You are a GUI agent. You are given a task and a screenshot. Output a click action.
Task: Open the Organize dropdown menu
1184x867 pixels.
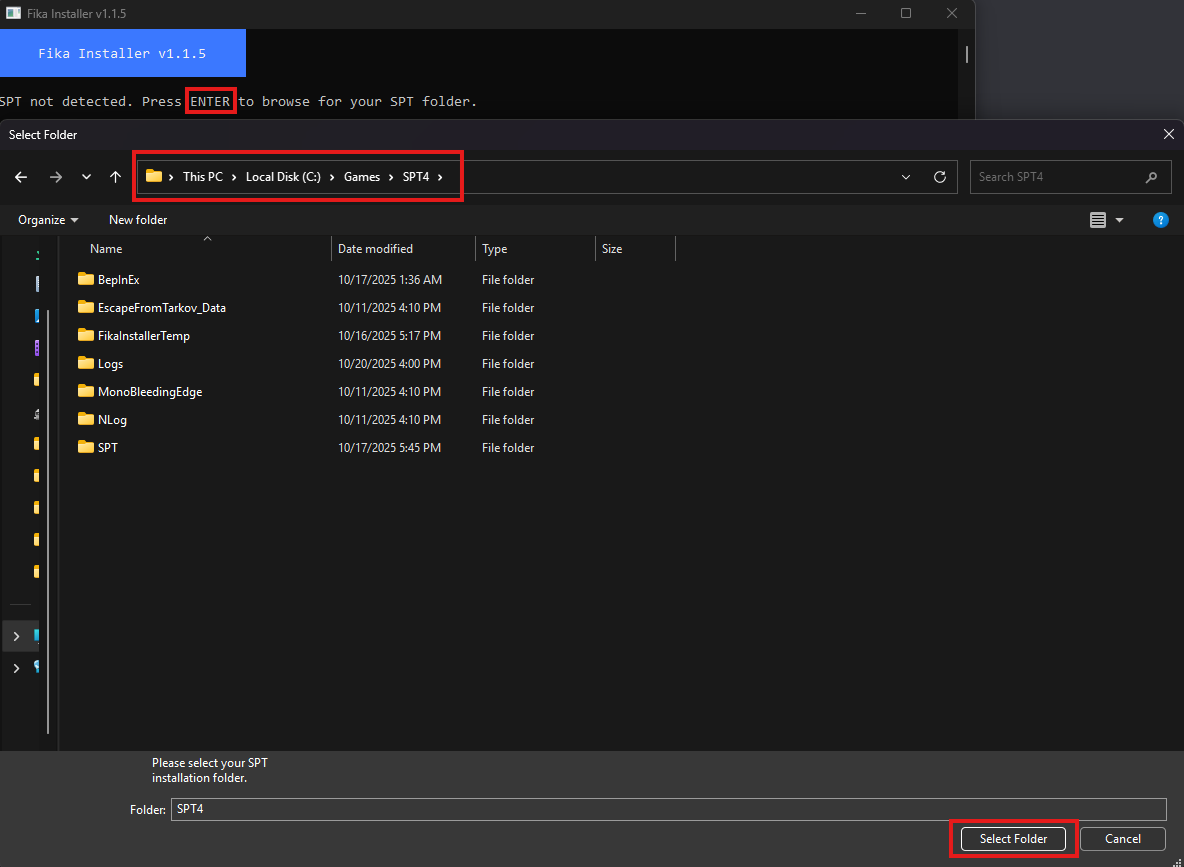(x=48, y=220)
